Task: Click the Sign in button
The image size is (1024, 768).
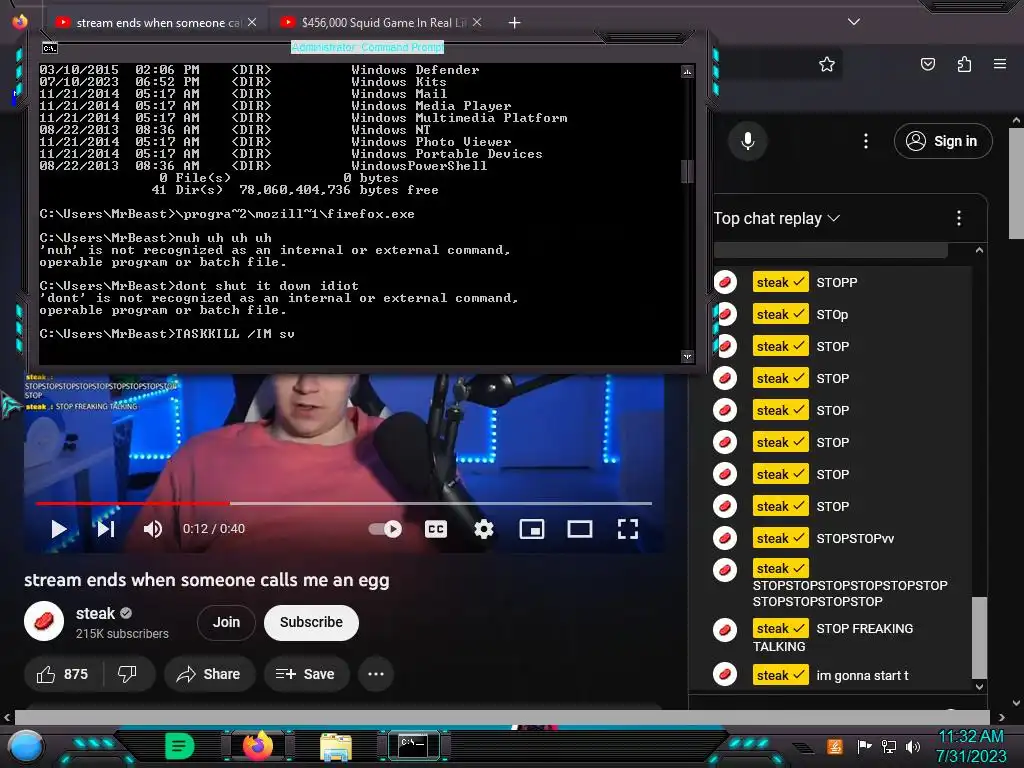Action: (943, 141)
